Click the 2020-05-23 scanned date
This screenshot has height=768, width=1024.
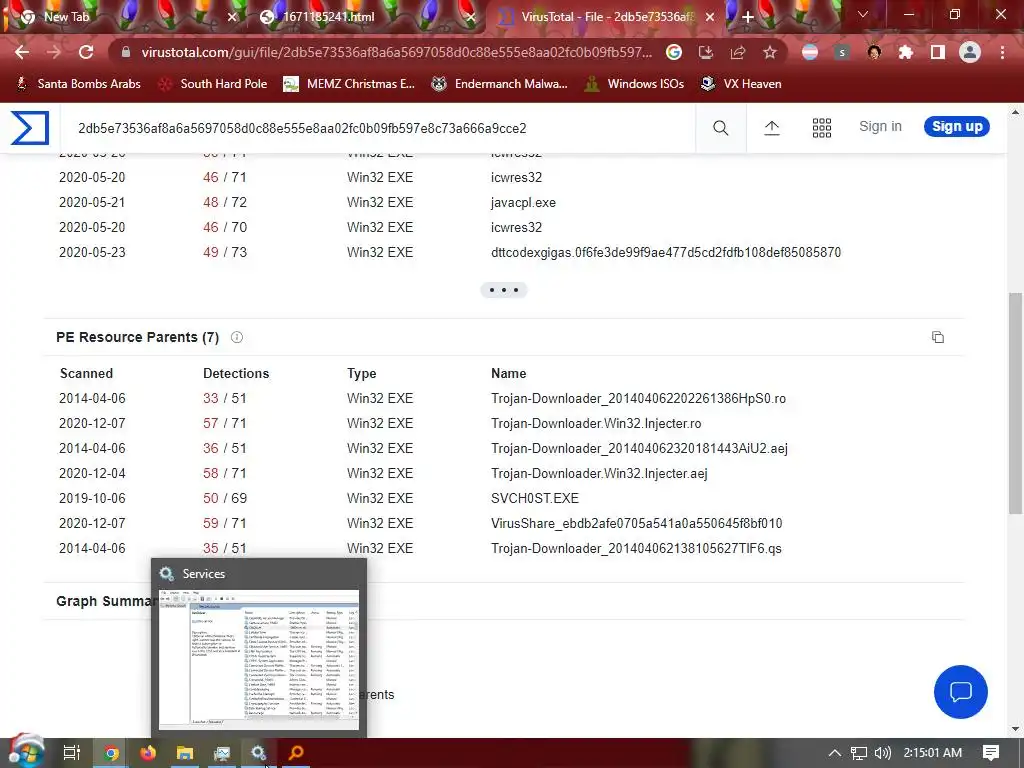tap(92, 252)
